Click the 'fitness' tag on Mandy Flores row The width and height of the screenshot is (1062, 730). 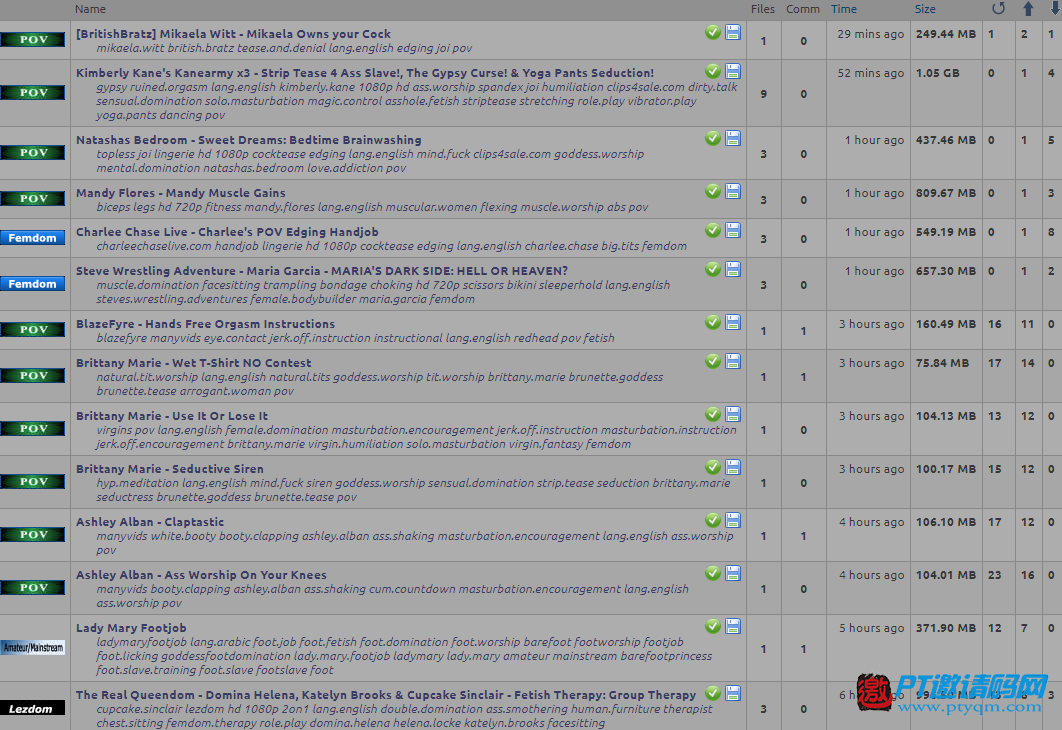pos(223,207)
